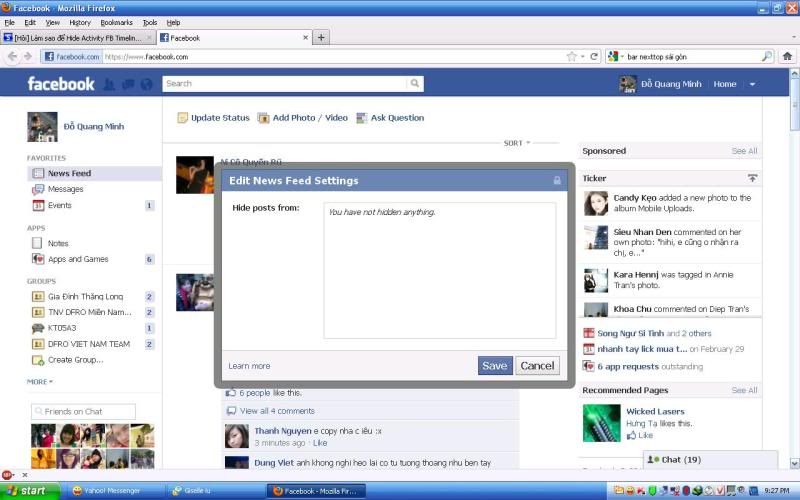The width and height of the screenshot is (800, 500).
Task: Click the Ticker collapse arrow icon
Action: [x=752, y=178]
